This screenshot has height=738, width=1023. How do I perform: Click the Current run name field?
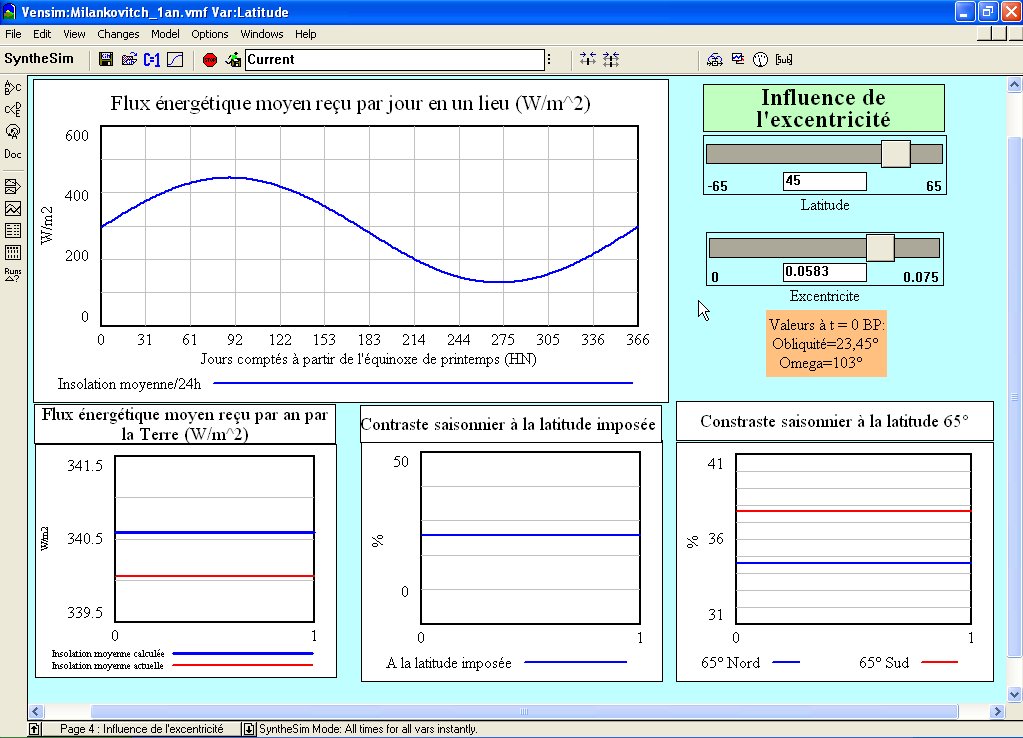(394, 60)
